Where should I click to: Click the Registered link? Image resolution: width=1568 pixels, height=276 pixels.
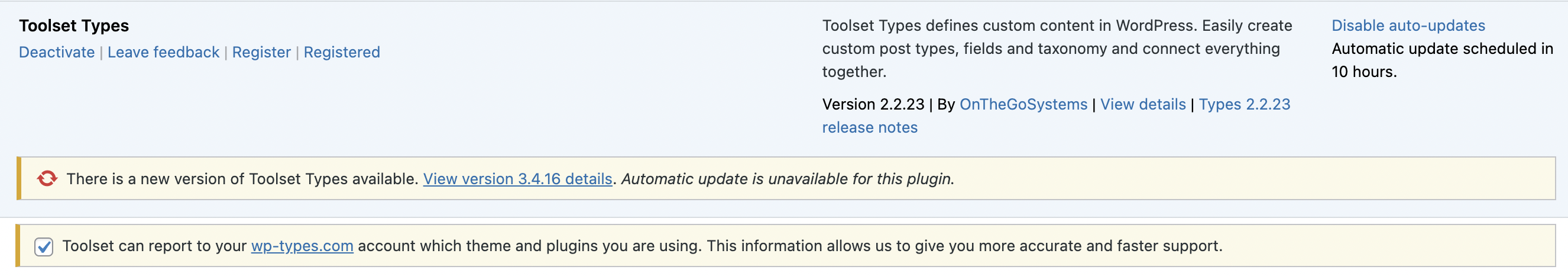pos(342,52)
